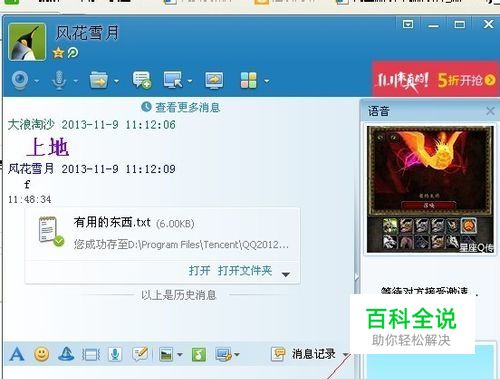500x379 pixels.
Task: Click the screen sharing monitor icon
Action: click(214, 80)
